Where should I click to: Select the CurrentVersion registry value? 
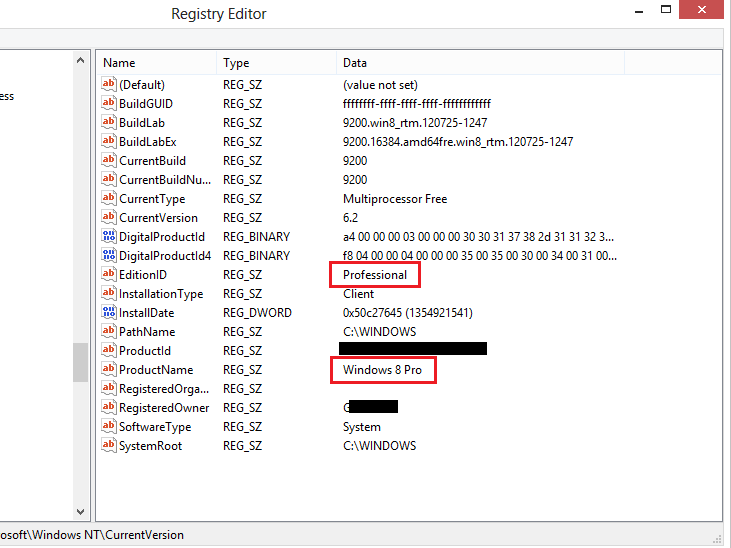point(158,218)
